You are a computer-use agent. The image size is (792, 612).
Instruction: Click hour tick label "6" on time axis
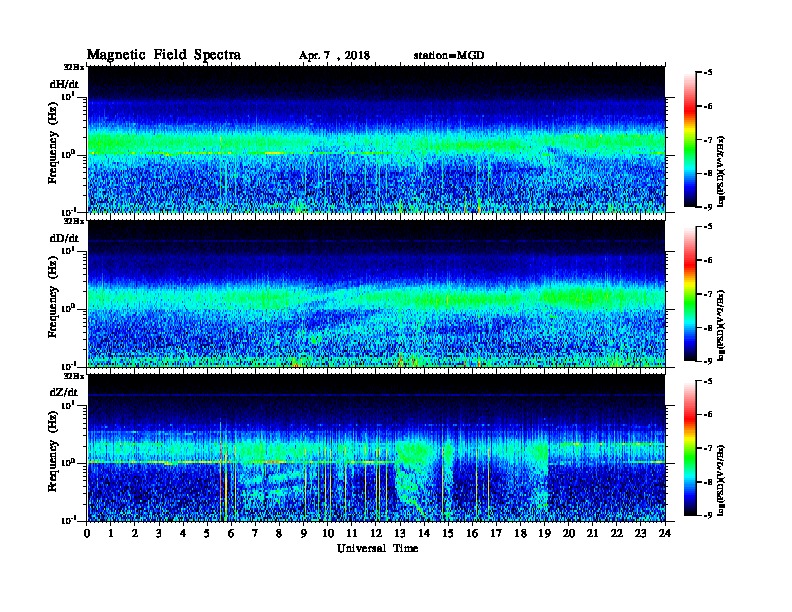pos(231,533)
